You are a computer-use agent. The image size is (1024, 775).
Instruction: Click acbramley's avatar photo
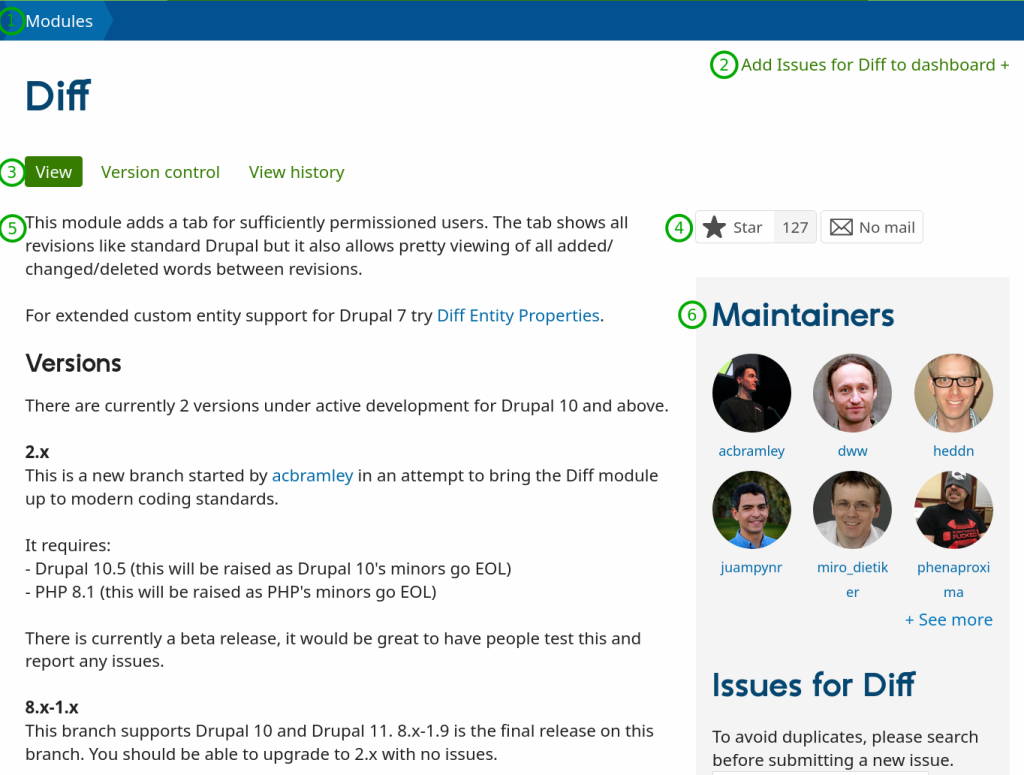pyautogui.click(x=751, y=393)
